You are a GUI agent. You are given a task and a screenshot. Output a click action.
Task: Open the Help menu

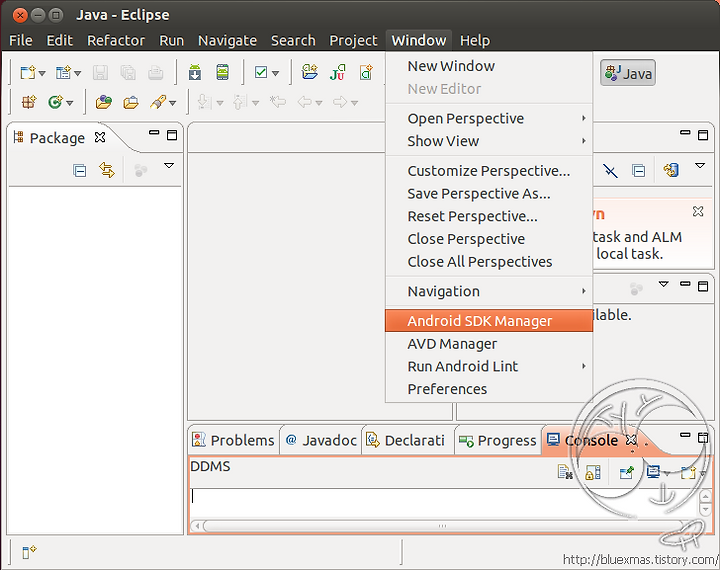[x=475, y=40]
